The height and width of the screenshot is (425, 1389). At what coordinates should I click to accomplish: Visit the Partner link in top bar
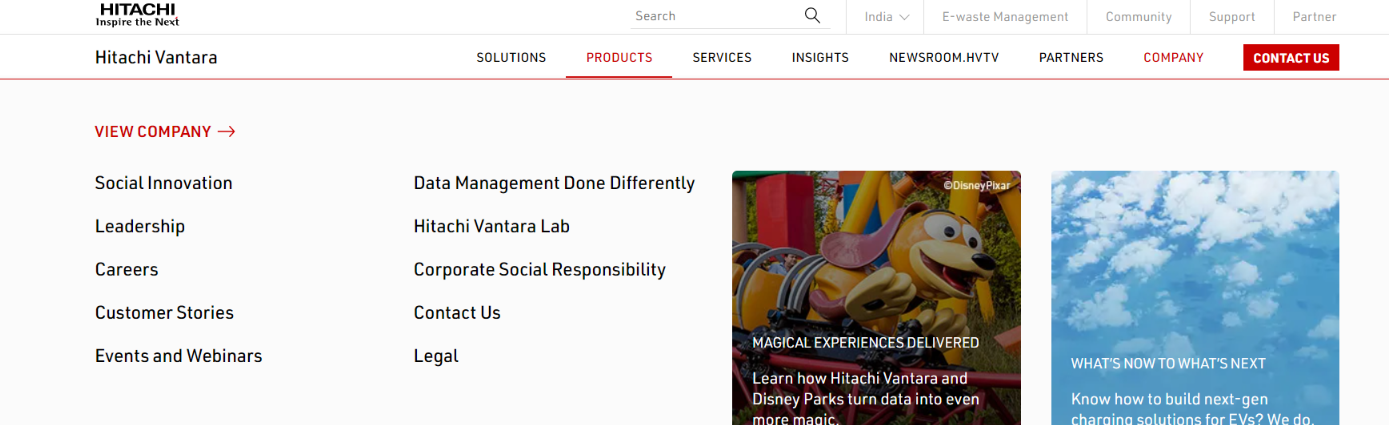(1314, 17)
